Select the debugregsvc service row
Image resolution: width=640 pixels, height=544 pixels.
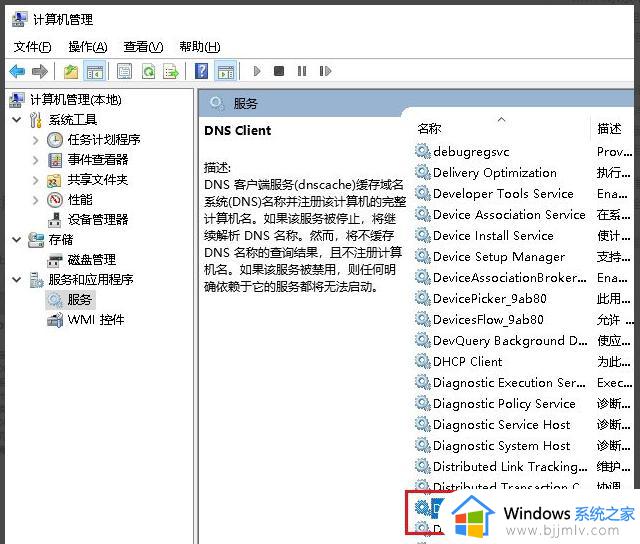[523, 152]
